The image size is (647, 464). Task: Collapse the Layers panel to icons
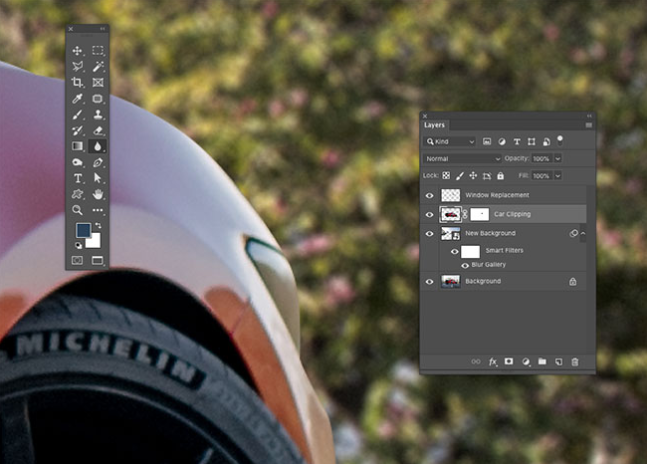pyautogui.click(x=589, y=116)
